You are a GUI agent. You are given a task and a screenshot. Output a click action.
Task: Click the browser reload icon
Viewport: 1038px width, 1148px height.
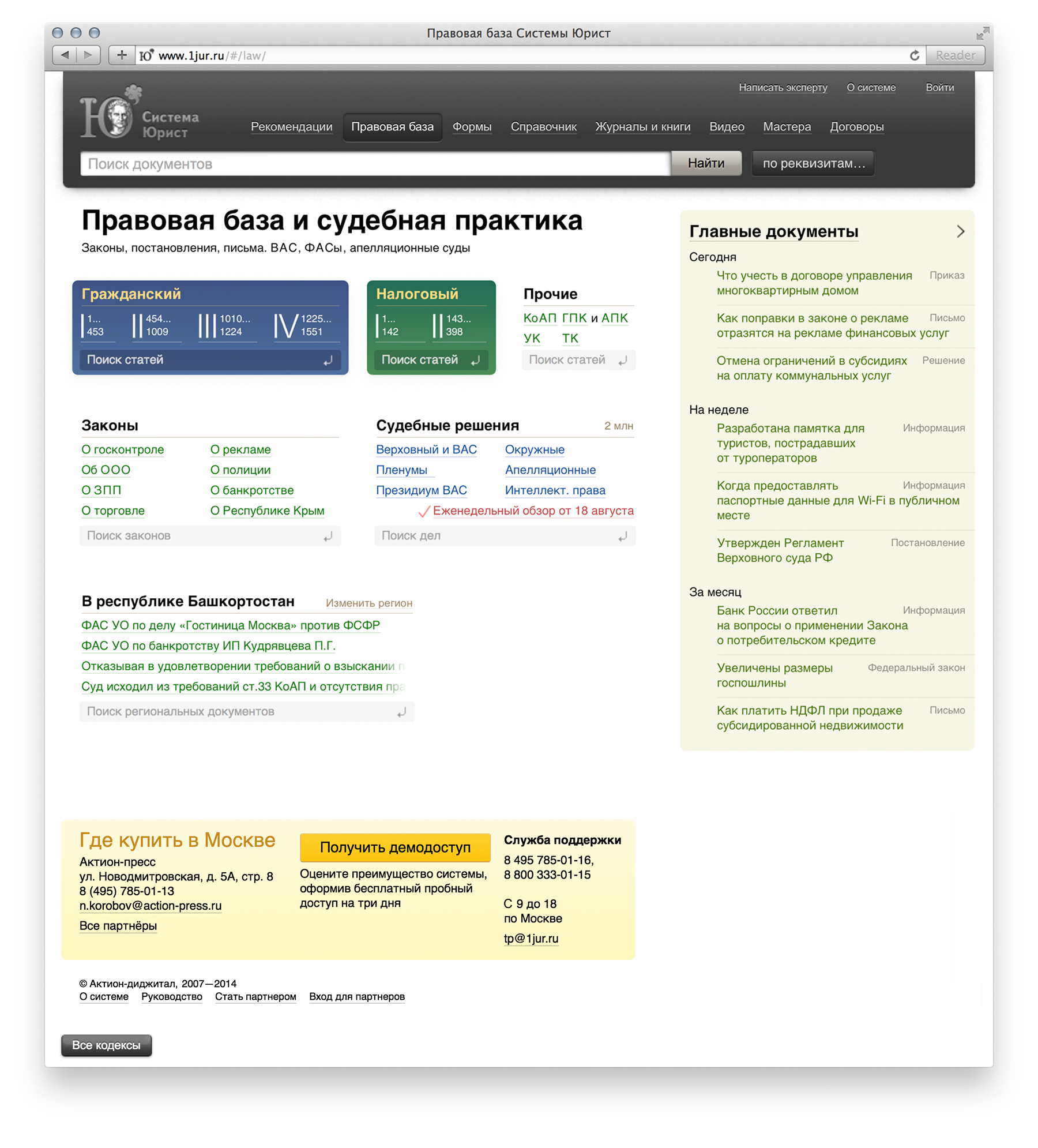tap(914, 55)
